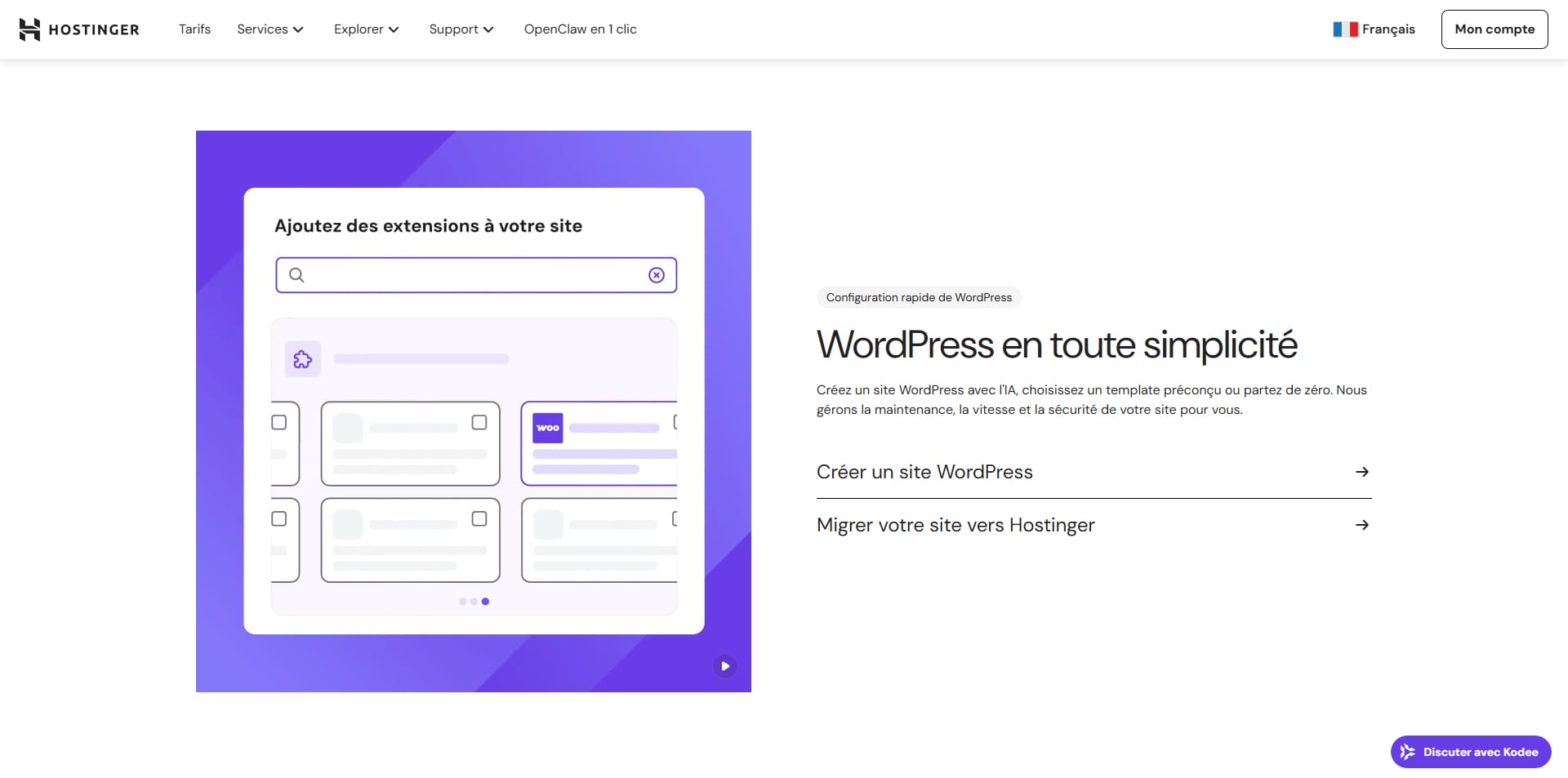Image resolution: width=1568 pixels, height=778 pixels.
Task: Click the Hostinger logo
Action: pyautogui.click(x=79, y=29)
